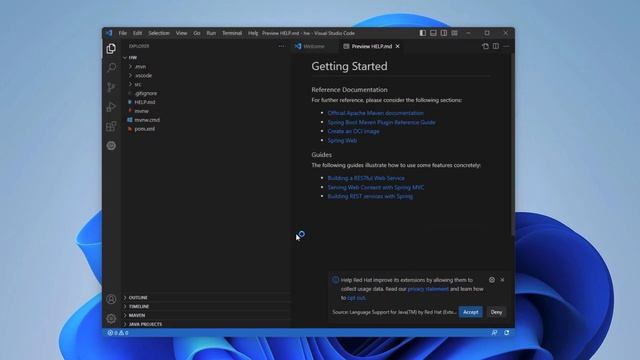Image resolution: width=640 pixels, height=360 pixels.
Task: Click the Deny button
Action: point(496,312)
